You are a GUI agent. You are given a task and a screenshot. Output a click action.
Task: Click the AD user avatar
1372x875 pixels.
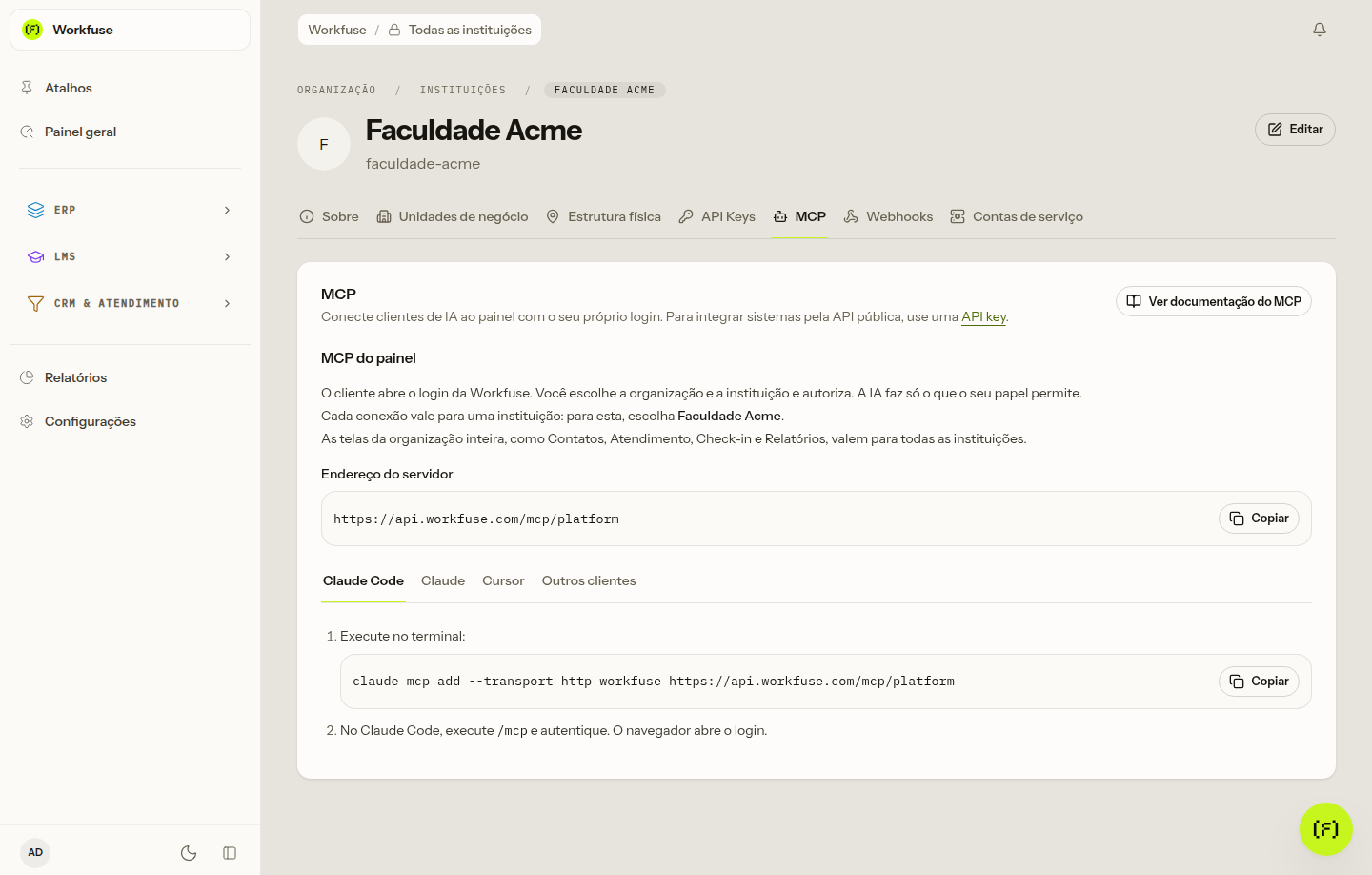(x=35, y=853)
